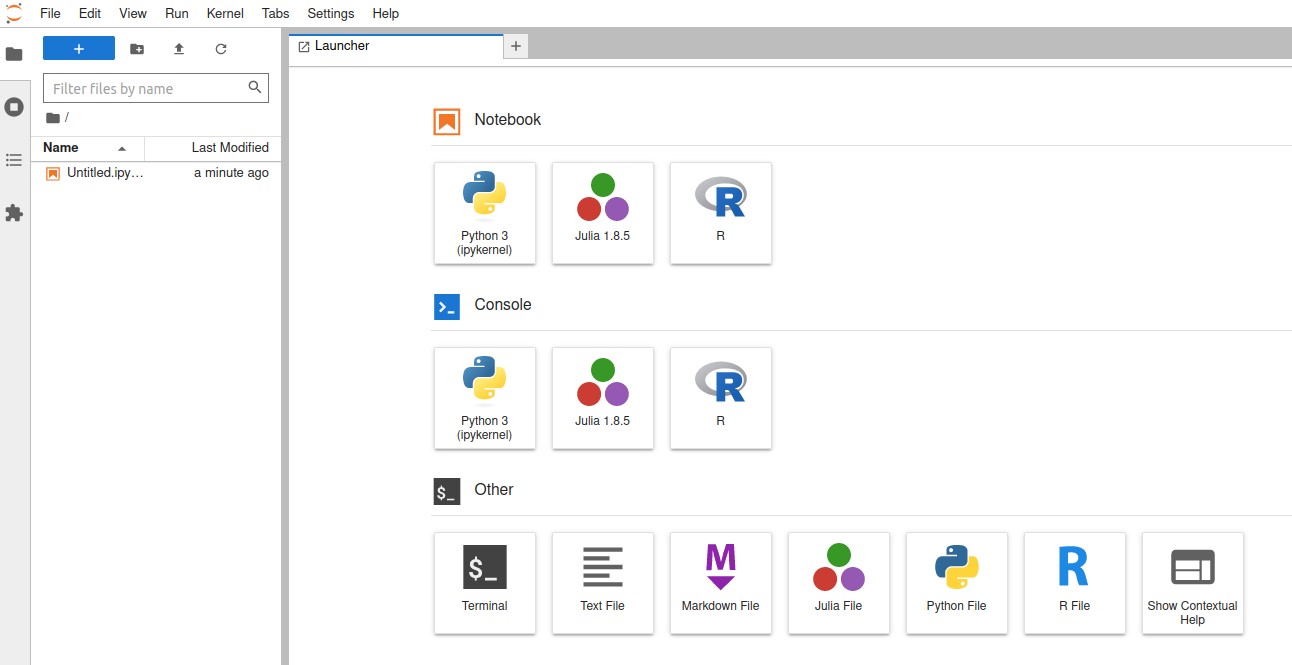This screenshot has width=1292, height=665.
Task: Click Show Contextual Help card
Action: 1193,583
